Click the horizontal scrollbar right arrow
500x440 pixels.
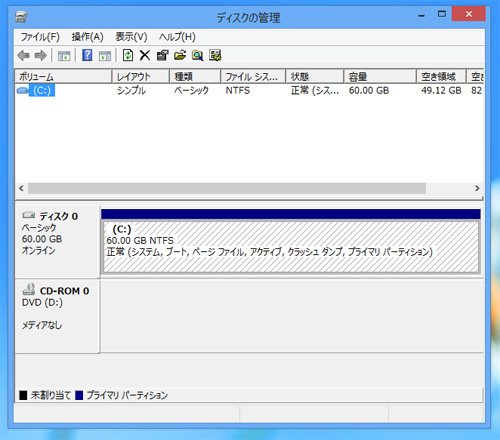point(477,188)
